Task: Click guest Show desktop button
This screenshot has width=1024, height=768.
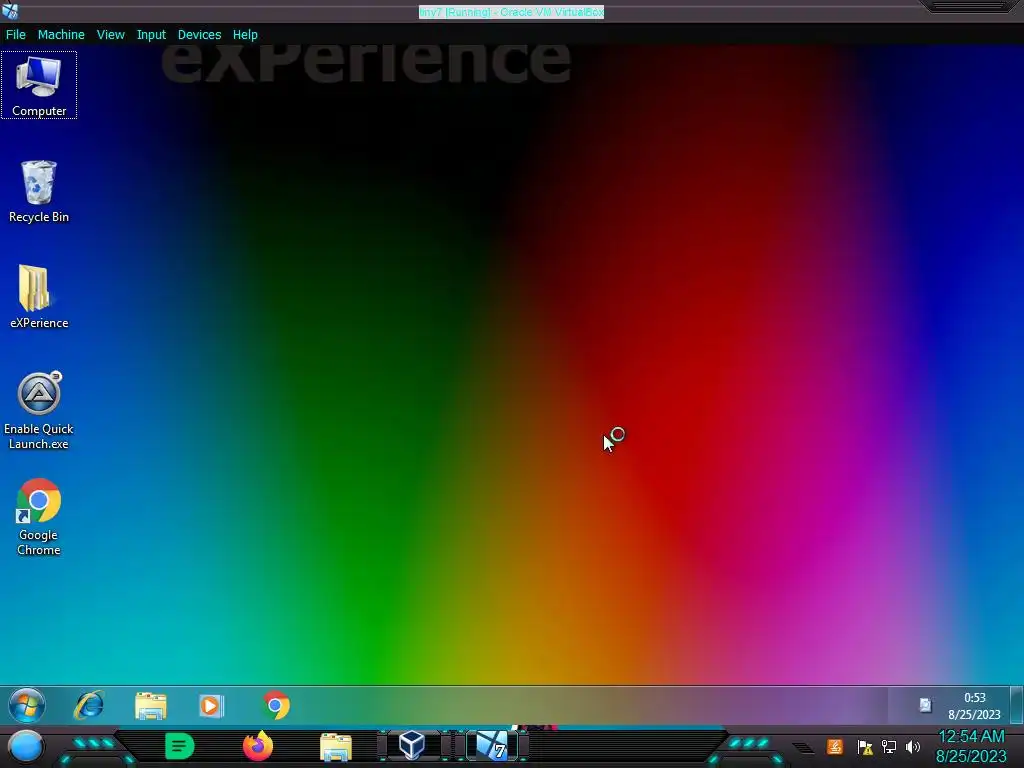Action: pyautogui.click(x=1017, y=705)
